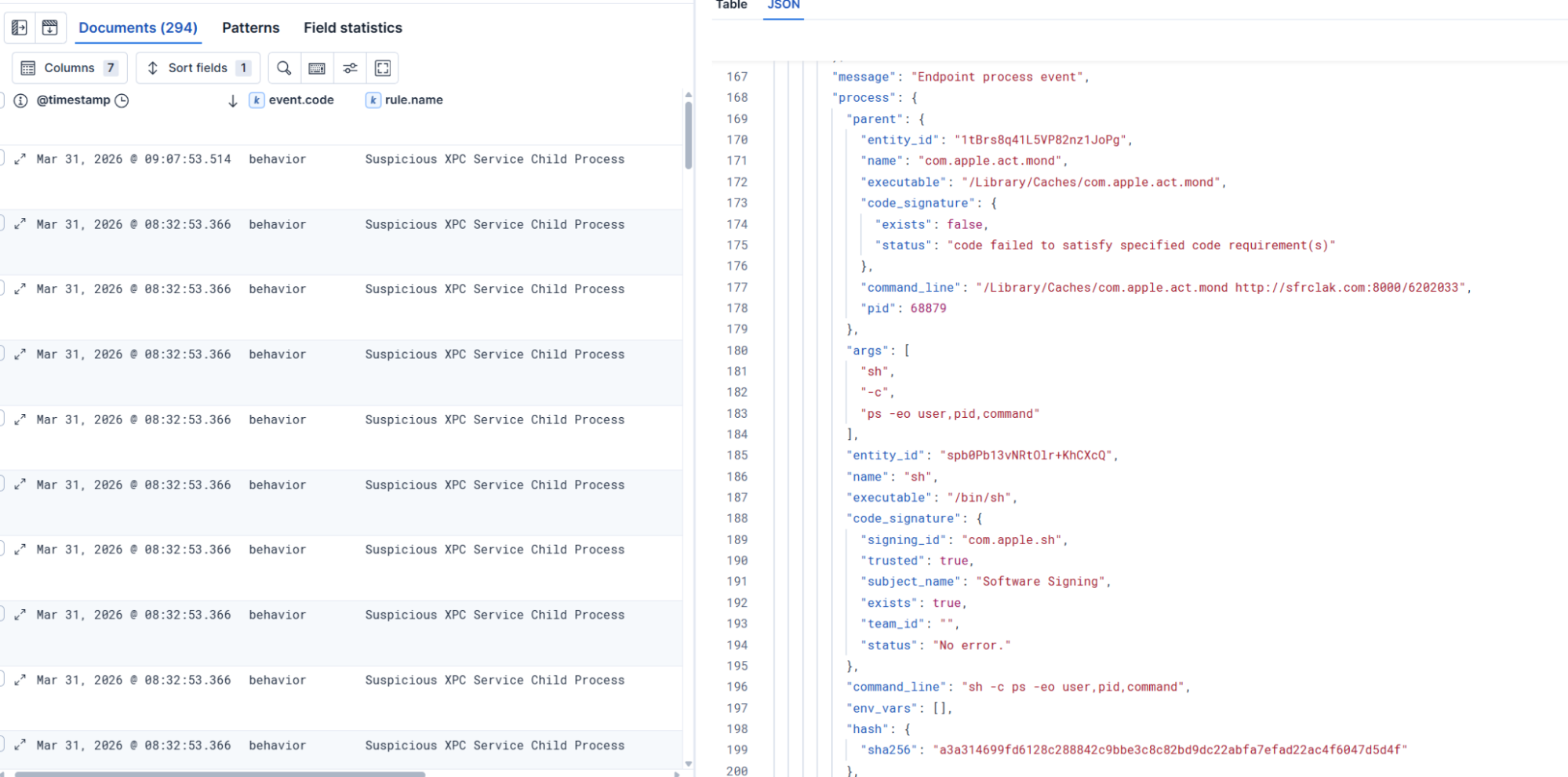Click the rule.name column header
This screenshot has width=1568, height=777.
click(x=413, y=100)
